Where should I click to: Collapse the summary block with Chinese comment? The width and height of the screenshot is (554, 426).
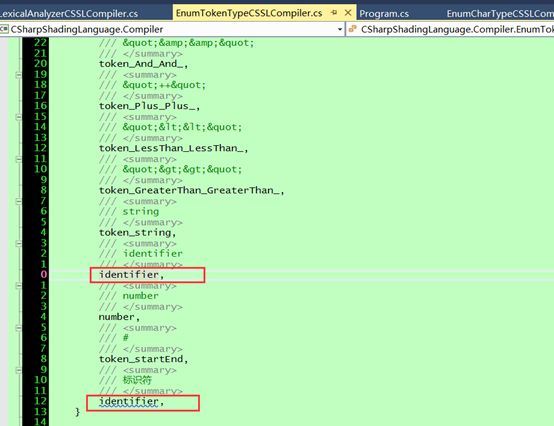(x=18, y=370)
